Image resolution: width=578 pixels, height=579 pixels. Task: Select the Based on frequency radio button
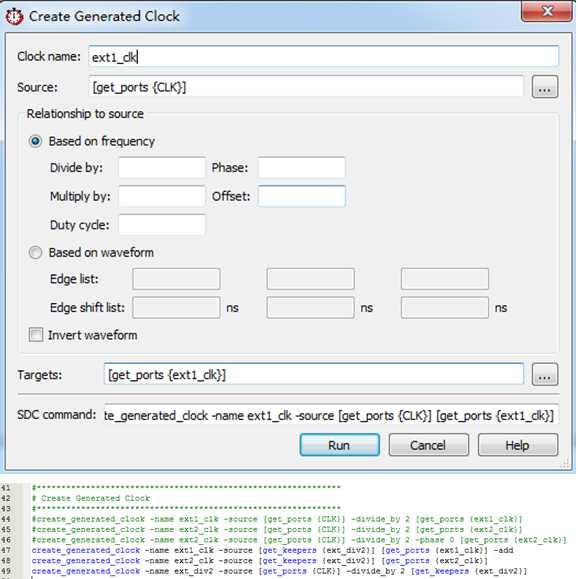click(x=35, y=141)
